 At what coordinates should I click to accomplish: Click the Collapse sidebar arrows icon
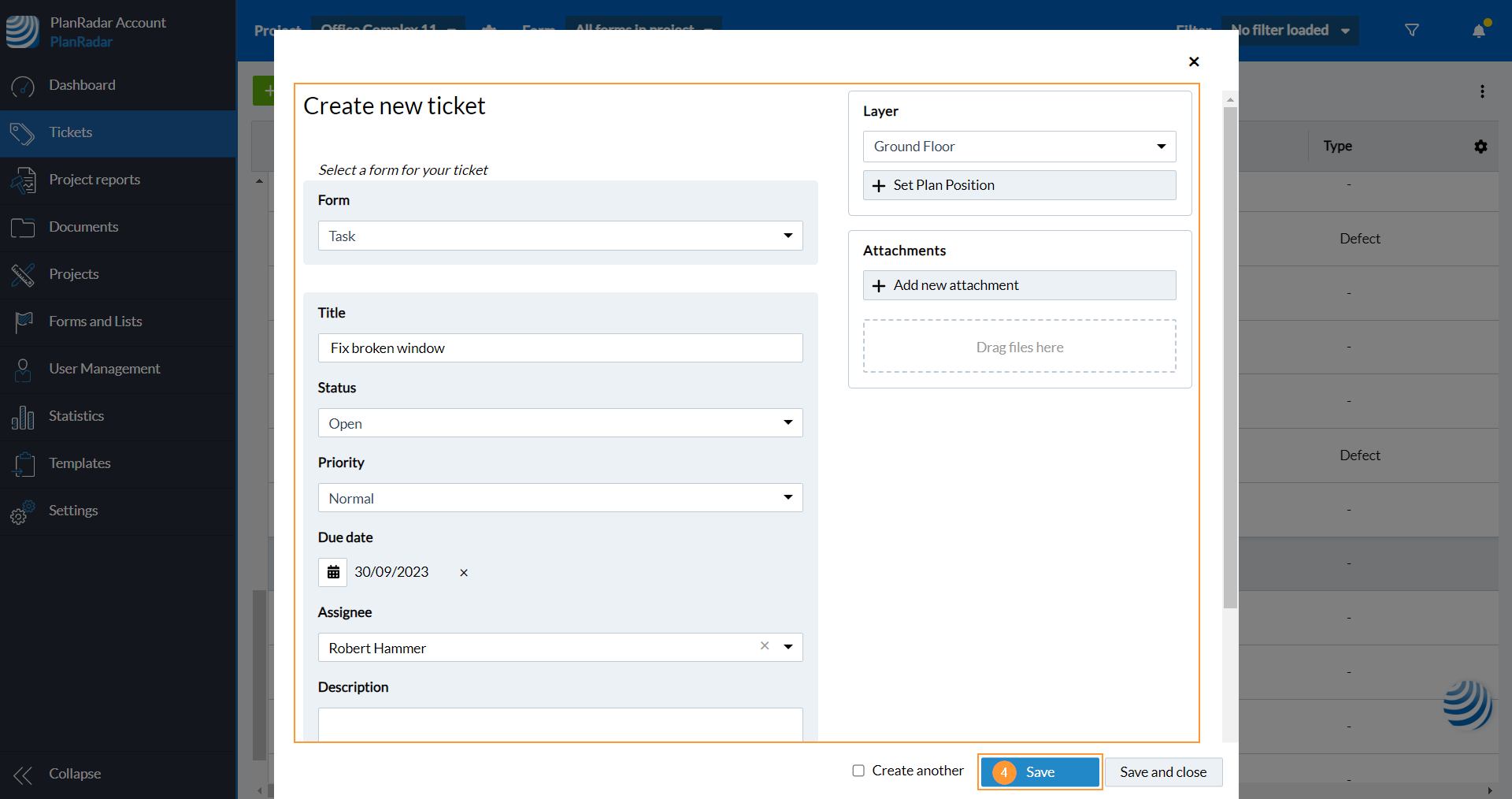(23, 775)
